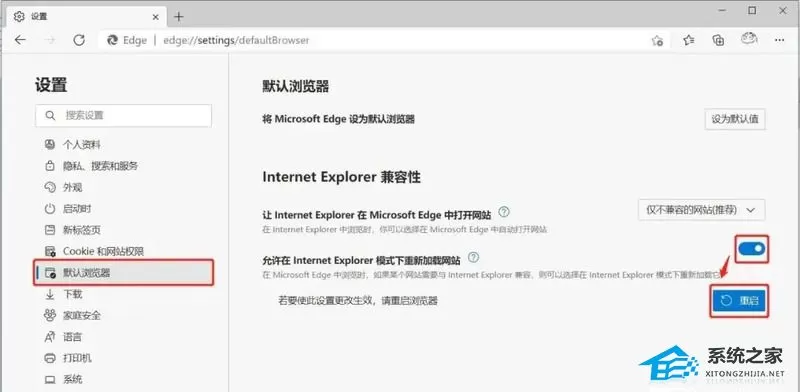Open the Collections icon
Screen dimensions: 800x392
[x=718, y=40]
